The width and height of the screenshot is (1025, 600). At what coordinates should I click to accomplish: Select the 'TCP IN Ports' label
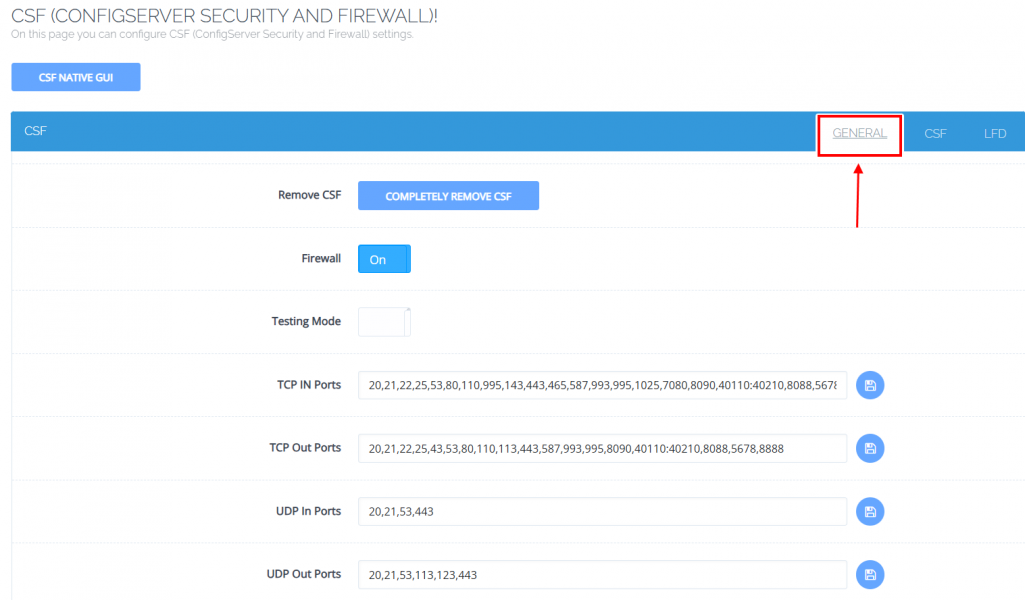click(x=309, y=384)
